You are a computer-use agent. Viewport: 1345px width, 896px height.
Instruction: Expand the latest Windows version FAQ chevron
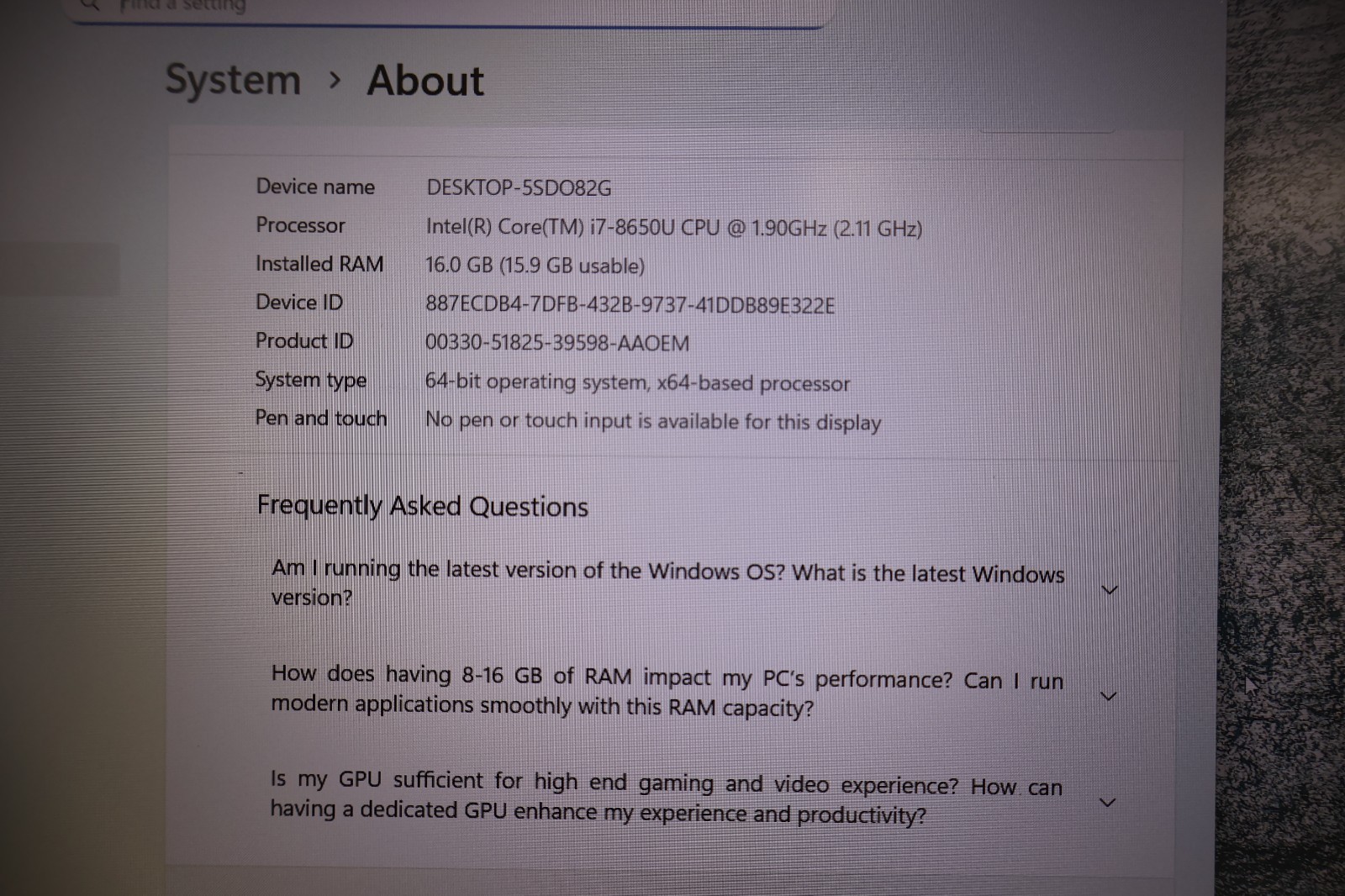pyautogui.click(x=1109, y=590)
